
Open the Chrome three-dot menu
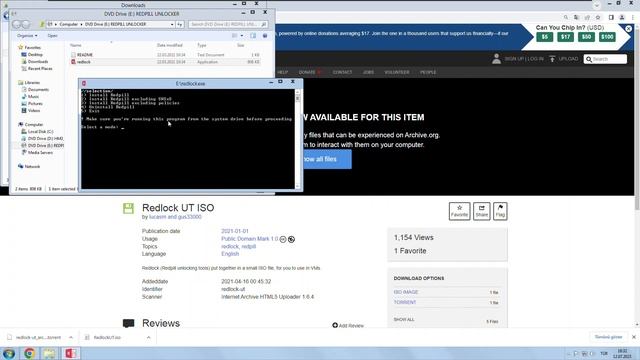pyautogui.click(x=633, y=18)
